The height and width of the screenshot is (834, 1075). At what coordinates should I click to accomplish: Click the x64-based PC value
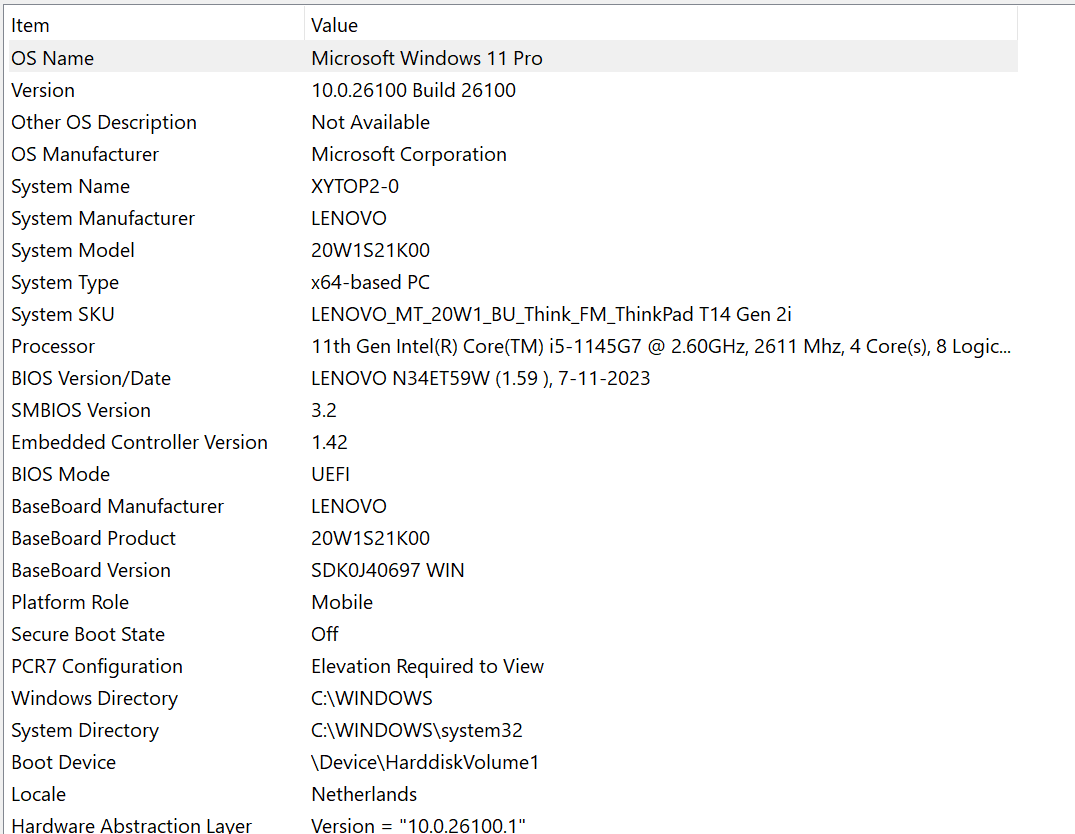370,283
